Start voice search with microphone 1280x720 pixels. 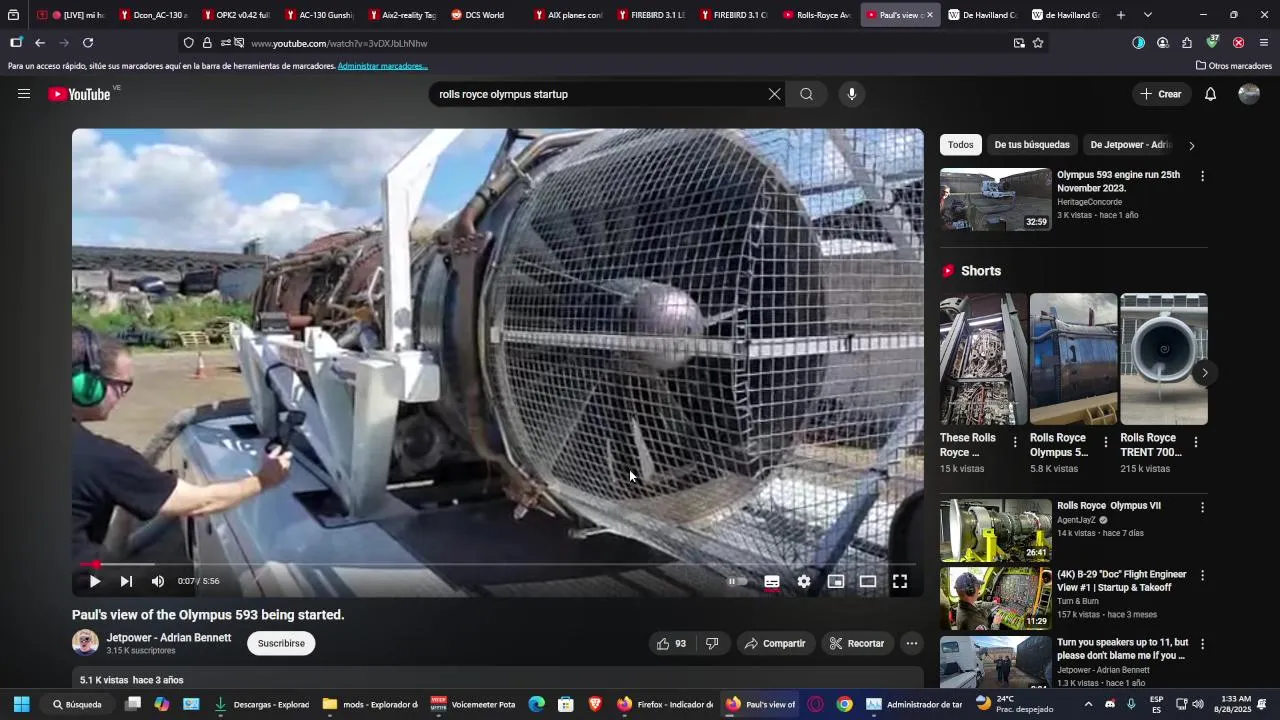click(x=852, y=94)
